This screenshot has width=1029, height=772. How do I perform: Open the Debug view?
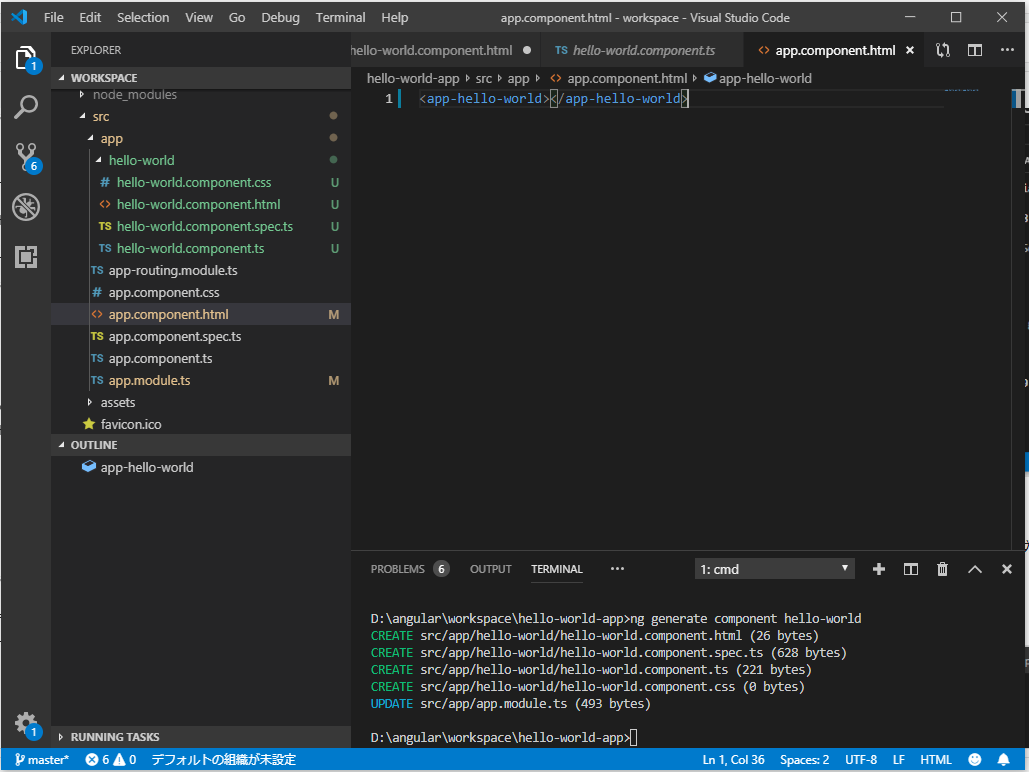point(26,207)
